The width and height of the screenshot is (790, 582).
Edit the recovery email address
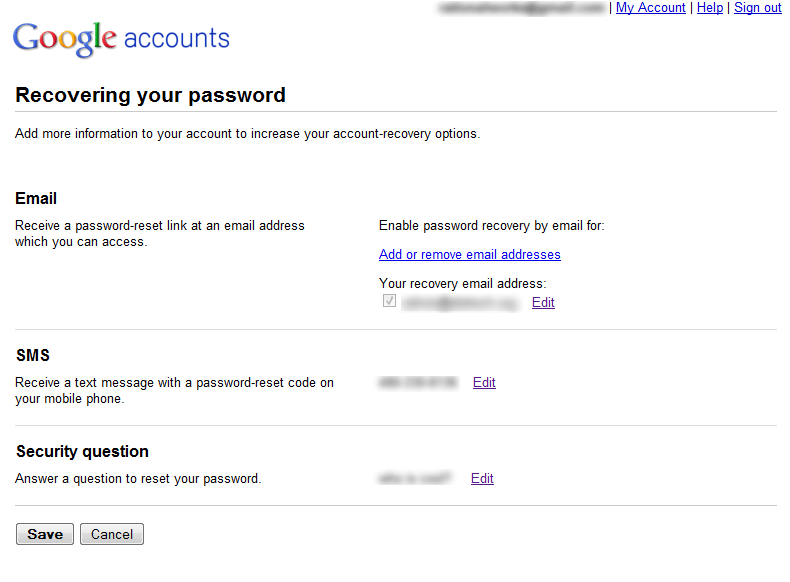543,302
